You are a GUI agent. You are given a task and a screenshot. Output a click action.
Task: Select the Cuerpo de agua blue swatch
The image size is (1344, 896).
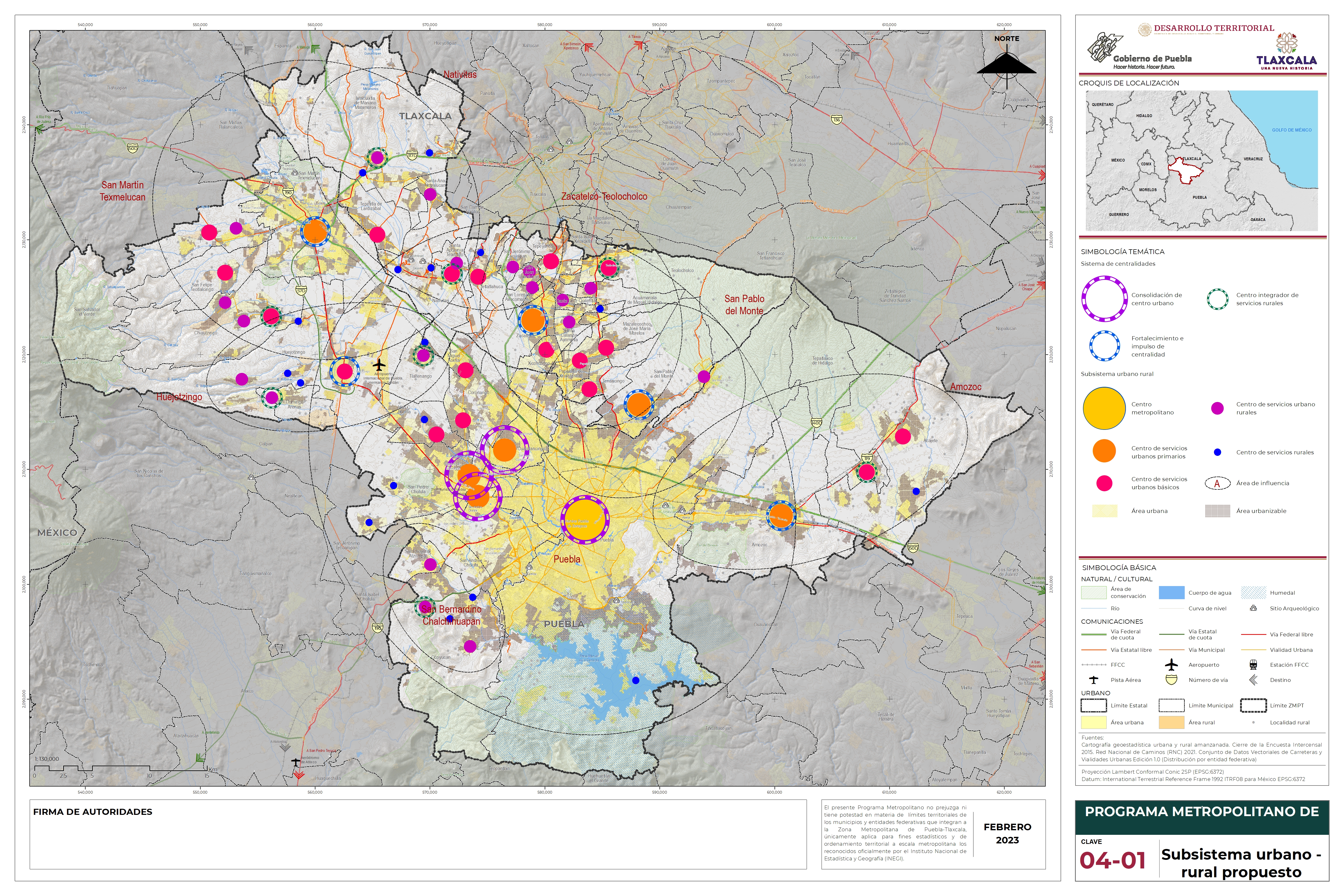tap(1171, 593)
